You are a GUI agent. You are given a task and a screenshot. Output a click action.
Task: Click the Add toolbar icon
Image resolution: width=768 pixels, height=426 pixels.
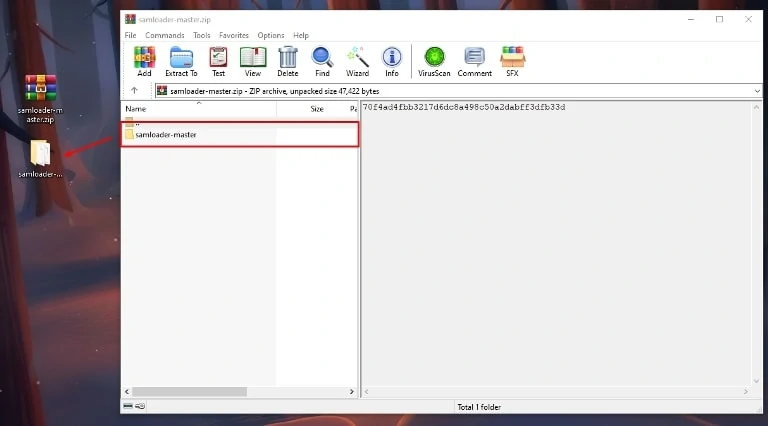click(144, 61)
